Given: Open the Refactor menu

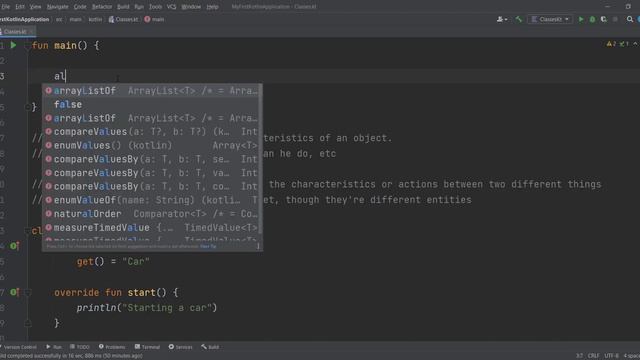Looking at the screenshot, I should click(x=102, y=7).
